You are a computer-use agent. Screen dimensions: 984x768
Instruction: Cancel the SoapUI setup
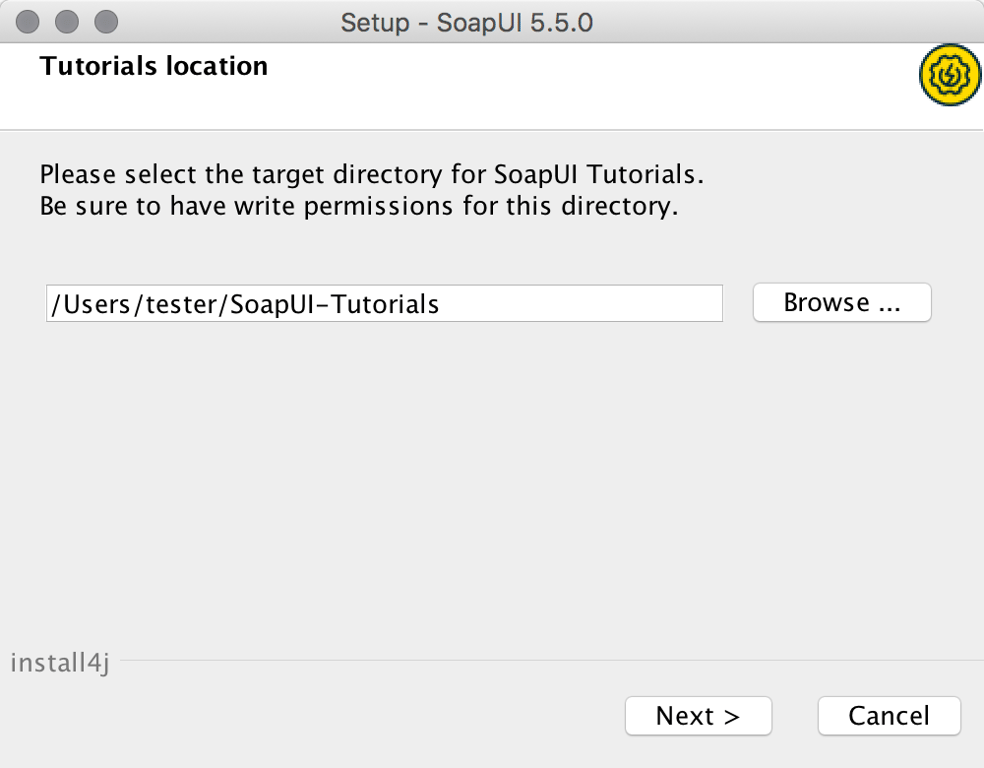pos(888,716)
